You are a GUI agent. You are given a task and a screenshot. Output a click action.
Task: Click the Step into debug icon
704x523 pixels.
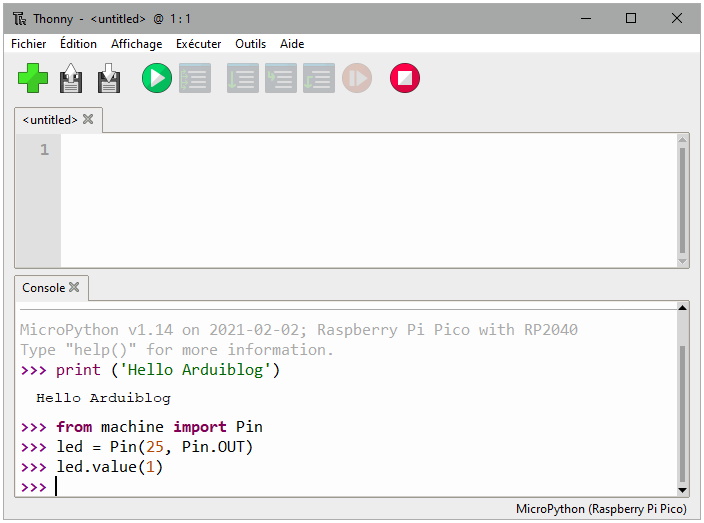coord(280,78)
